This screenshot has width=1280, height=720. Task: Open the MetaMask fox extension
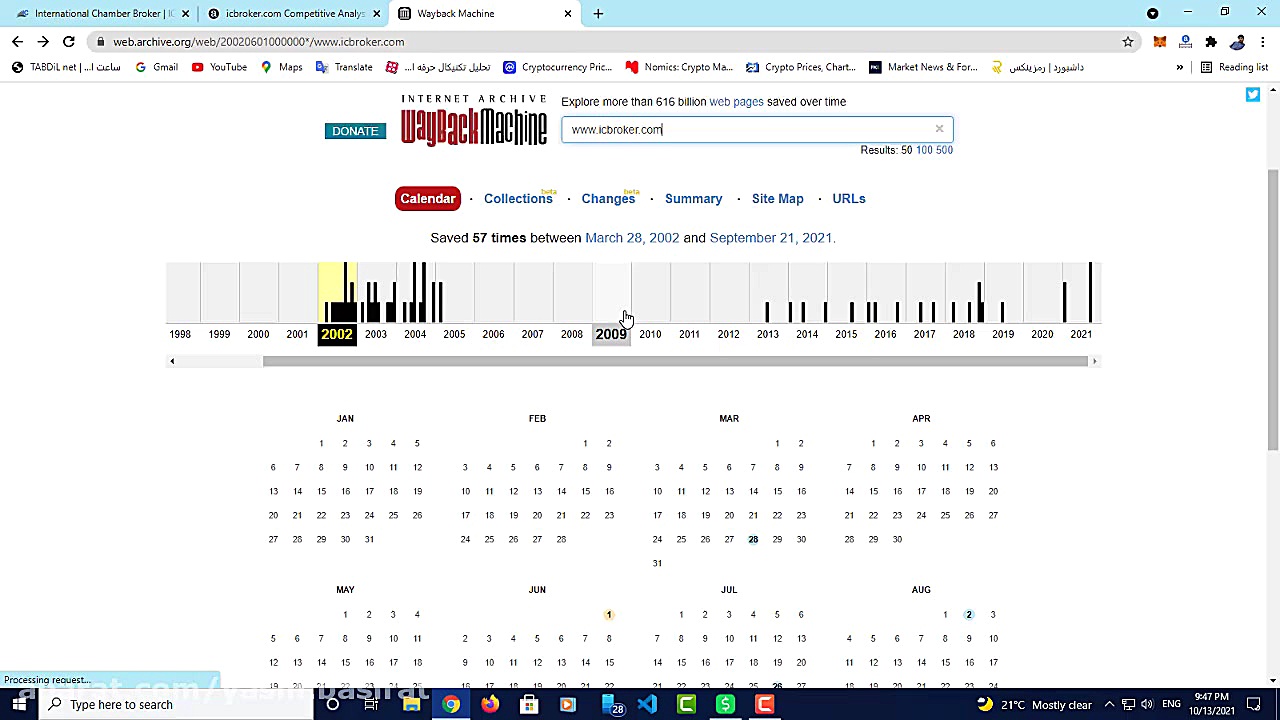[x=1159, y=42]
